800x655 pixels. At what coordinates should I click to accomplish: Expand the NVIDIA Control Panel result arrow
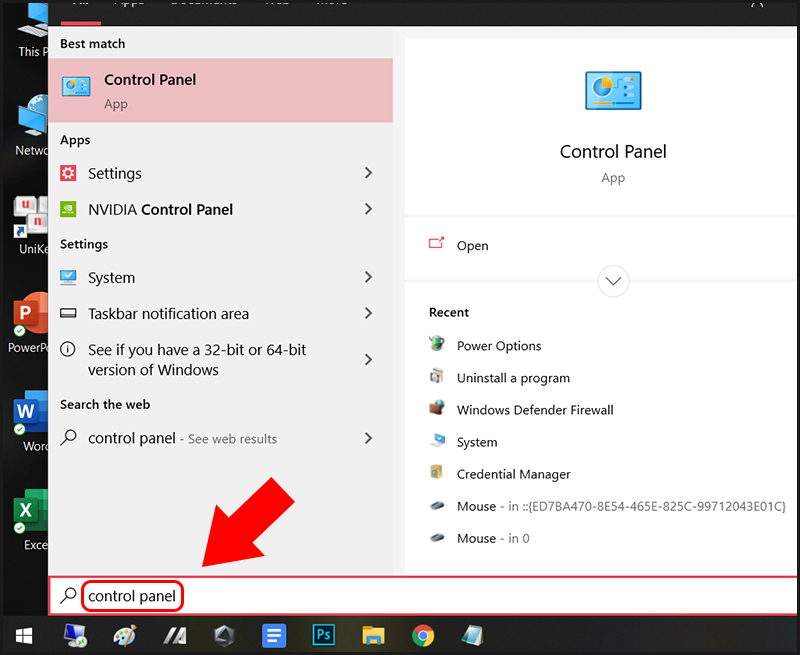(368, 209)
